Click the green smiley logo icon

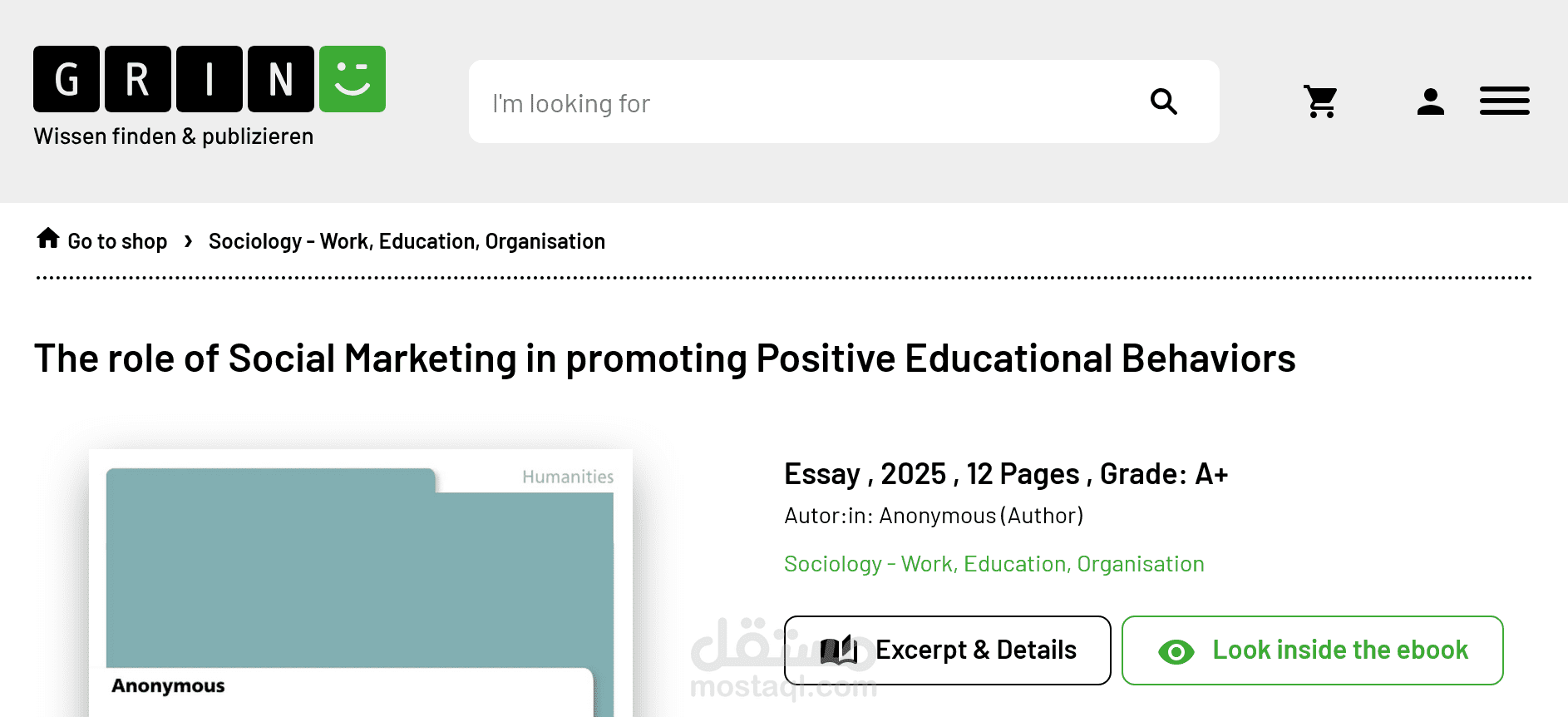353,79
